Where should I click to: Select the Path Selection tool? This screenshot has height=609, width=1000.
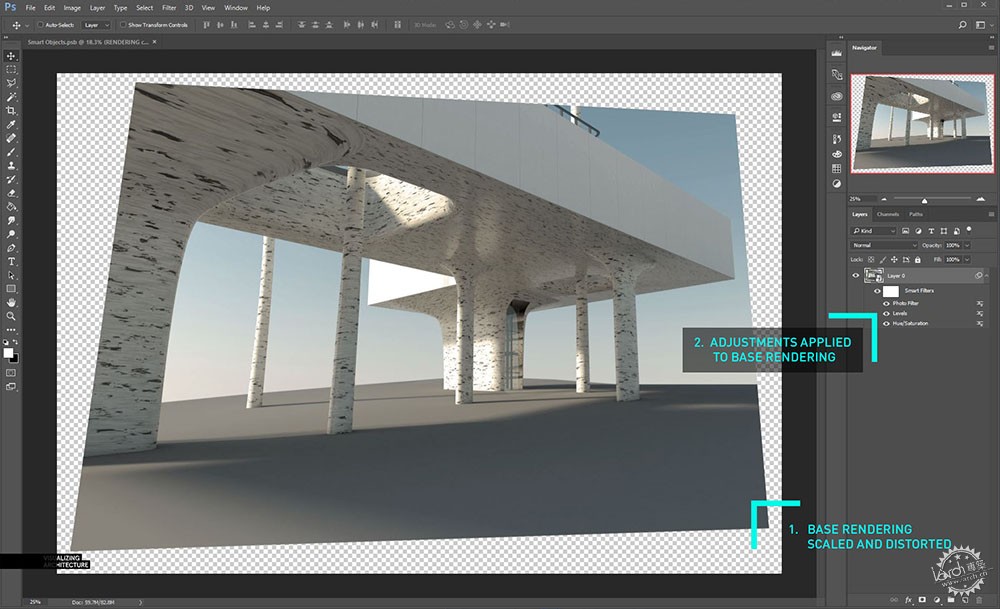click(x=11, y=275)
